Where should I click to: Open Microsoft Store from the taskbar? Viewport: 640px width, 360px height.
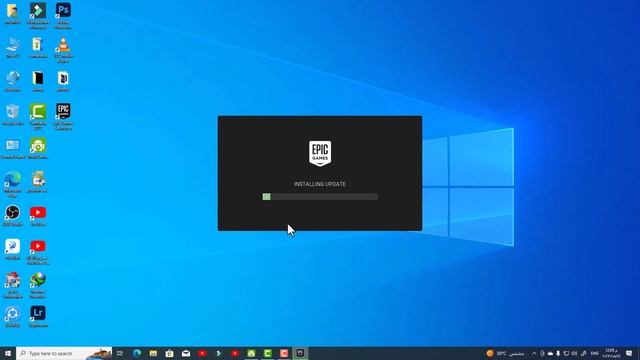pos(169,353)
